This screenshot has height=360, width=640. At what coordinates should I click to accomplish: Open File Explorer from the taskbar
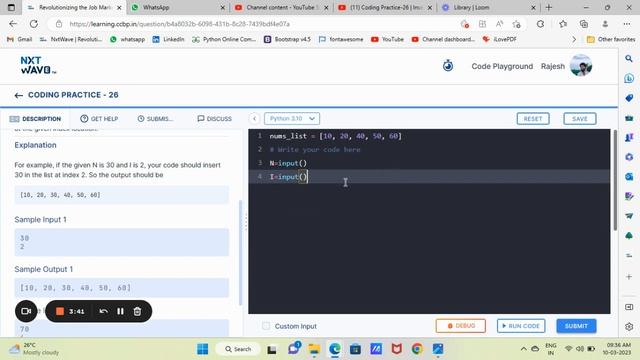click(x=314, y=349)
